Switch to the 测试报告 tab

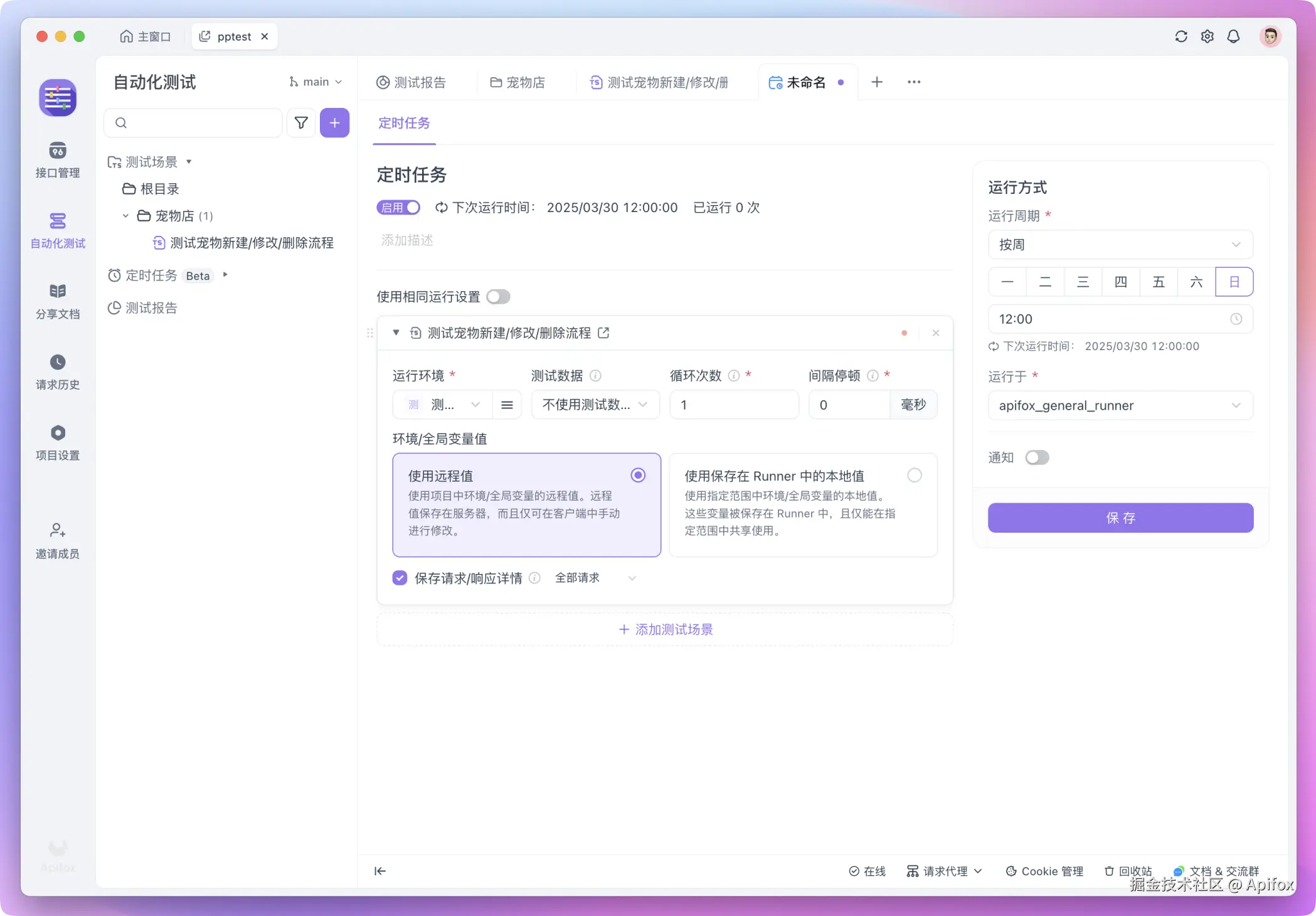411,82
